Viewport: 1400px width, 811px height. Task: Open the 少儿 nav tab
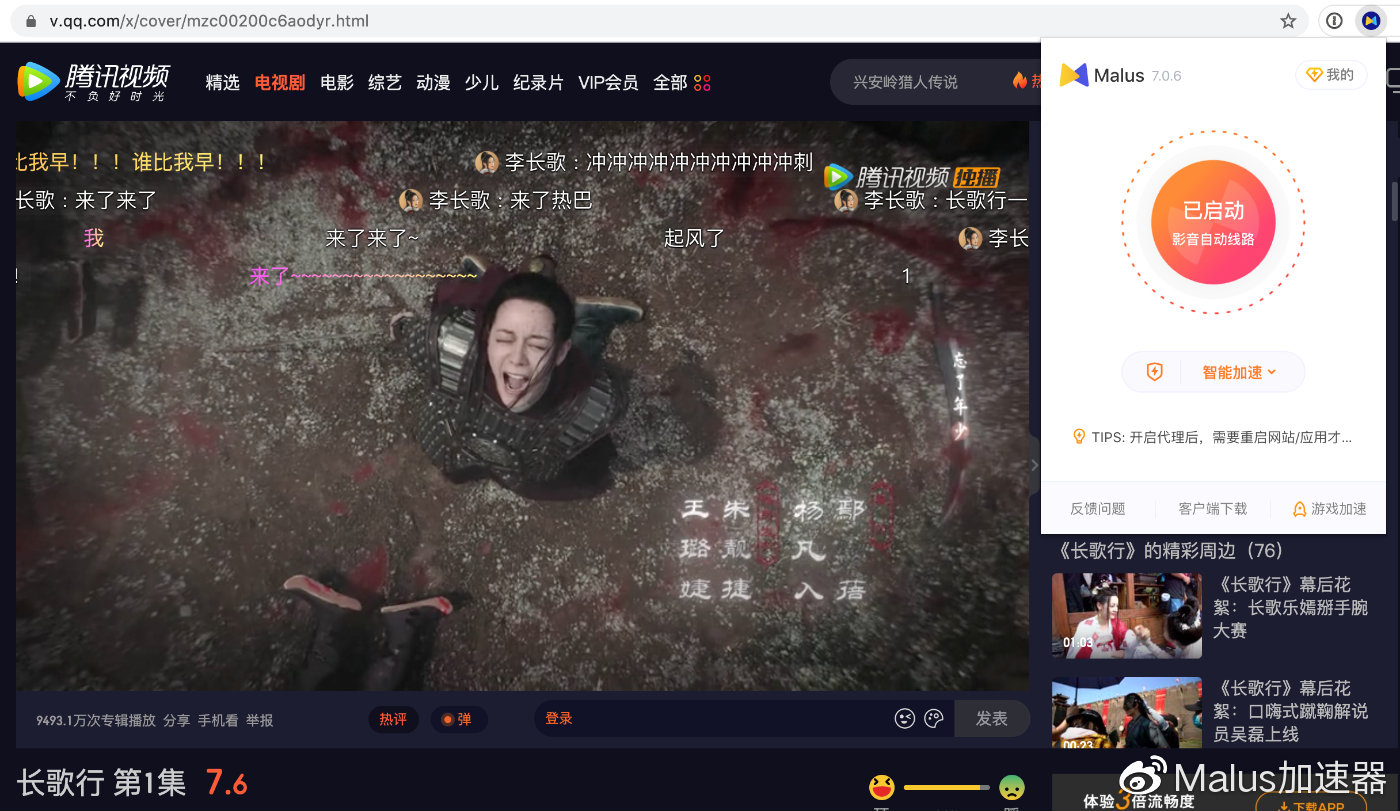(482, 82)
